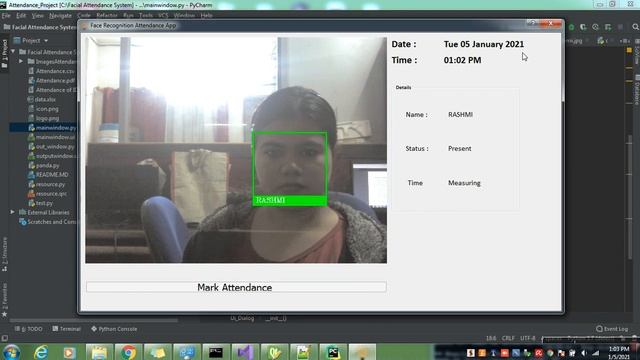The height and width of the screenshot is (360, 640).
Task: Open the command prompt taskbar icon
Action: 216,352
